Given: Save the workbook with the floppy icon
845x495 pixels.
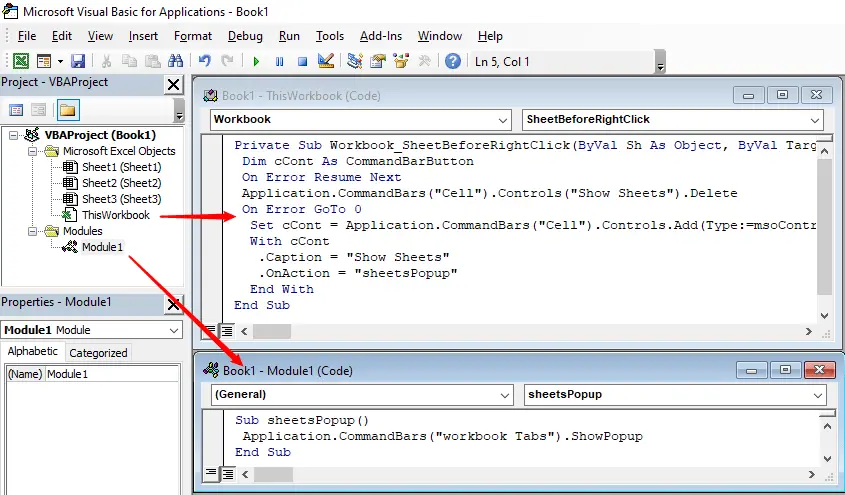Looking at the screenshot, I should 78,61.
